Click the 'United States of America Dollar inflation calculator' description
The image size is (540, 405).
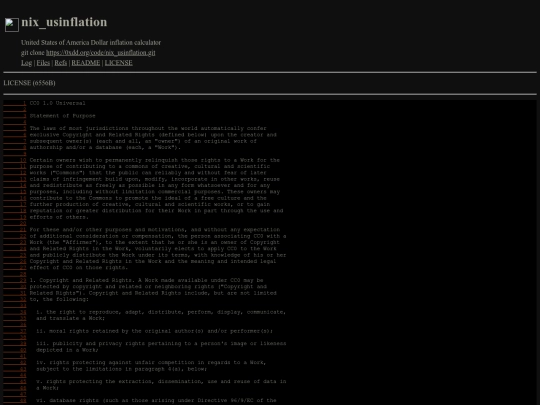click(x=91, y=43)
